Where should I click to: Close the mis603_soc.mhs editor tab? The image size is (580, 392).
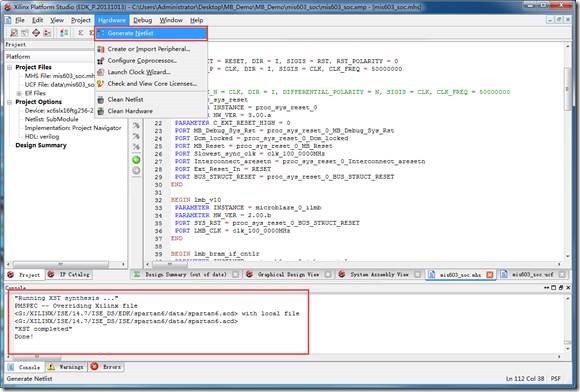[x=490, y=275]
